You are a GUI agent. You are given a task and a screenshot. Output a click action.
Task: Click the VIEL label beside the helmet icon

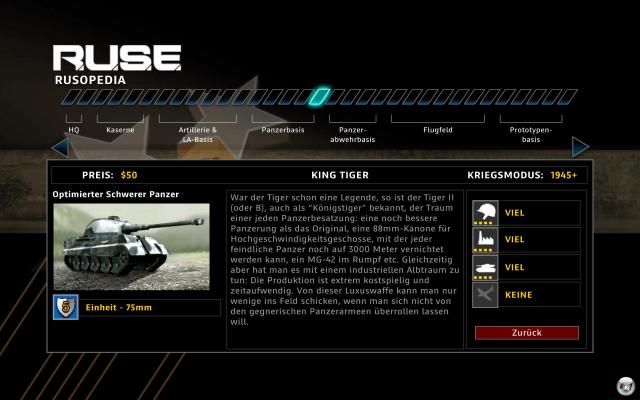coord(514,213)
